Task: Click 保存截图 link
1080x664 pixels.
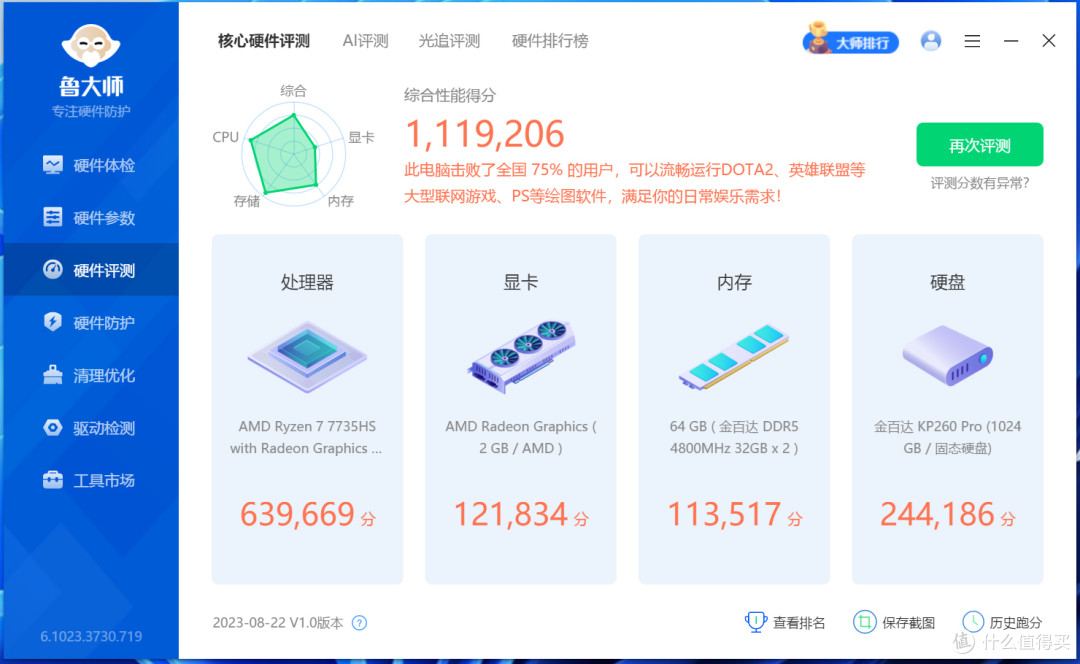Action: 894,623
